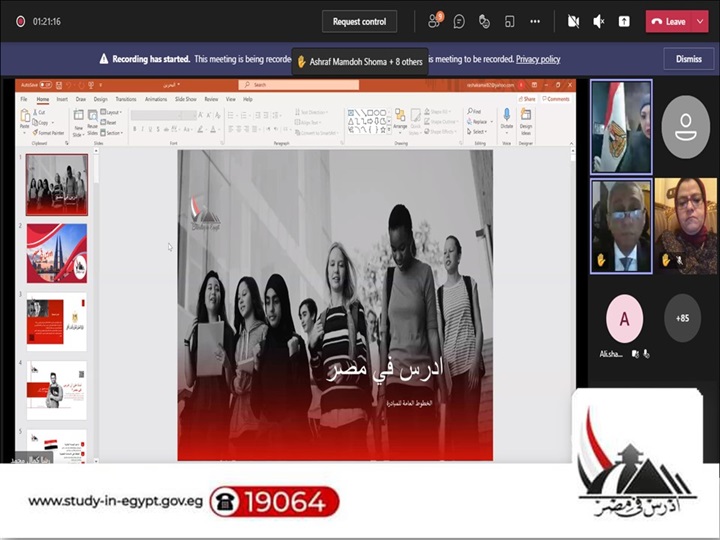This screenshot has width=720, height=540.
Task: Click the Dictate microphone icon in ribbon
Action: (506, 120)
